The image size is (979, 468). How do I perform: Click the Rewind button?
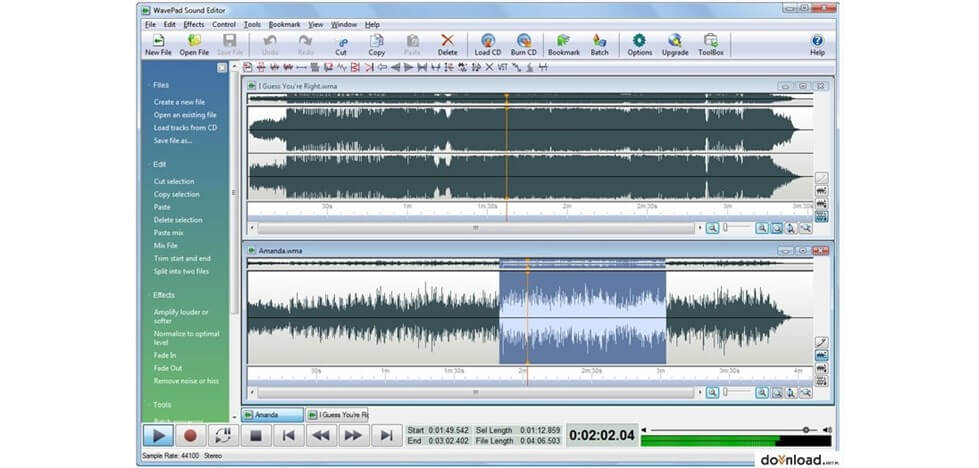tap(321, 435)
